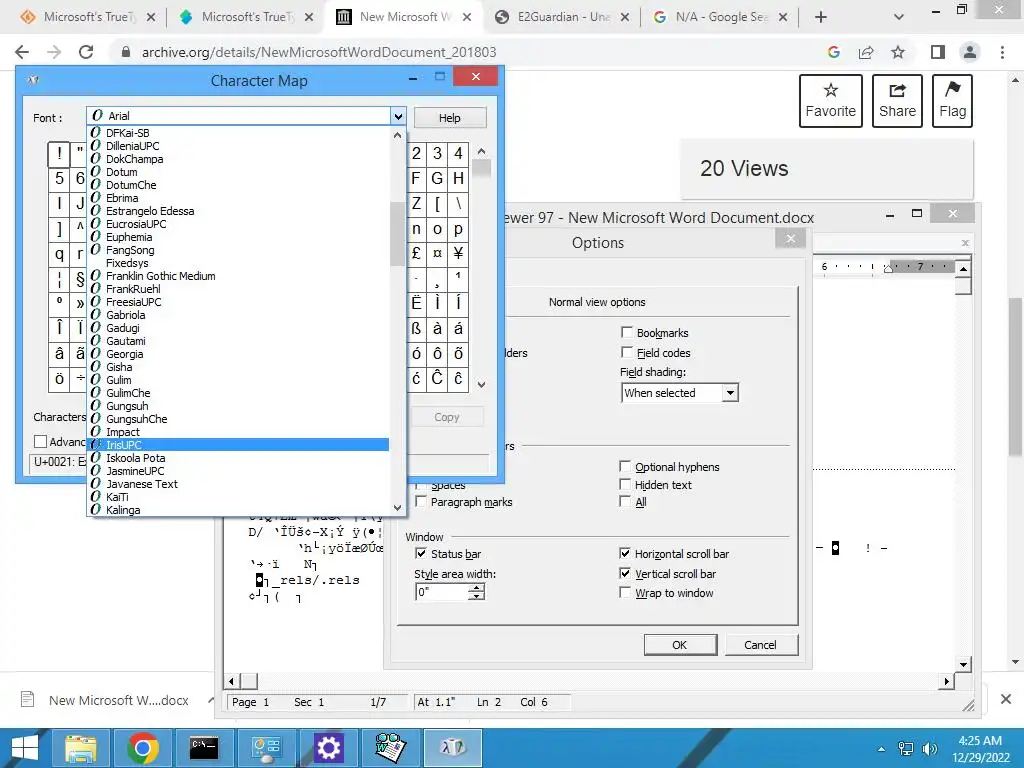This screenshot has height=768, width=1024.
Task: Toggle the Advanced view checkbox
Action: (x=40, y=441)
